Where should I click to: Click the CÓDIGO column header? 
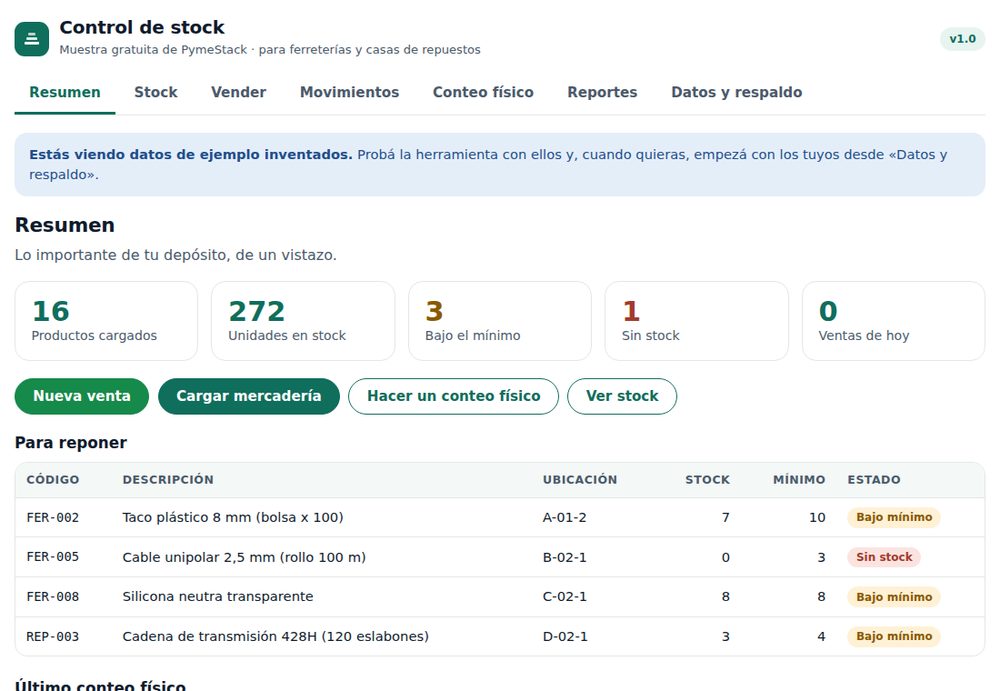click(53, 480)
